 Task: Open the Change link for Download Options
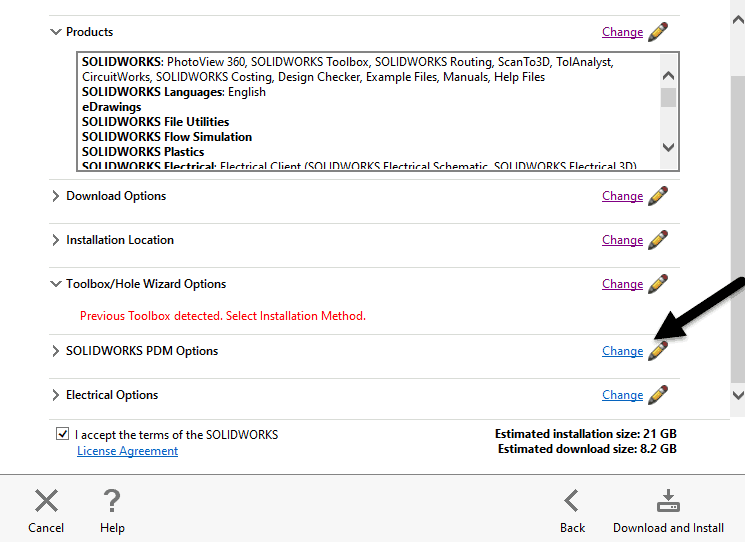point(622,196)
